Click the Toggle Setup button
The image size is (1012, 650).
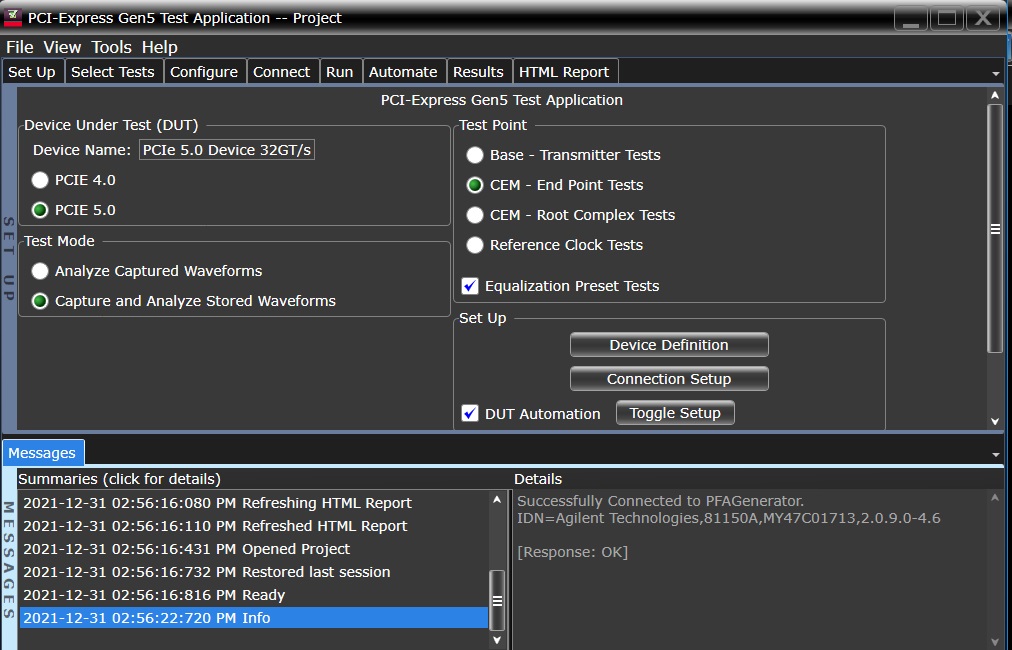coord(675,413)
